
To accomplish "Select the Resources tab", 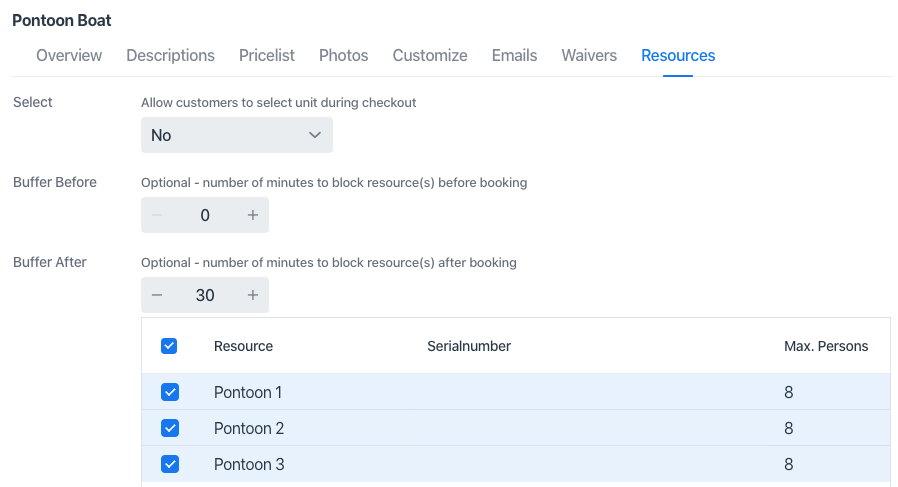I will [x=678, y=56].
